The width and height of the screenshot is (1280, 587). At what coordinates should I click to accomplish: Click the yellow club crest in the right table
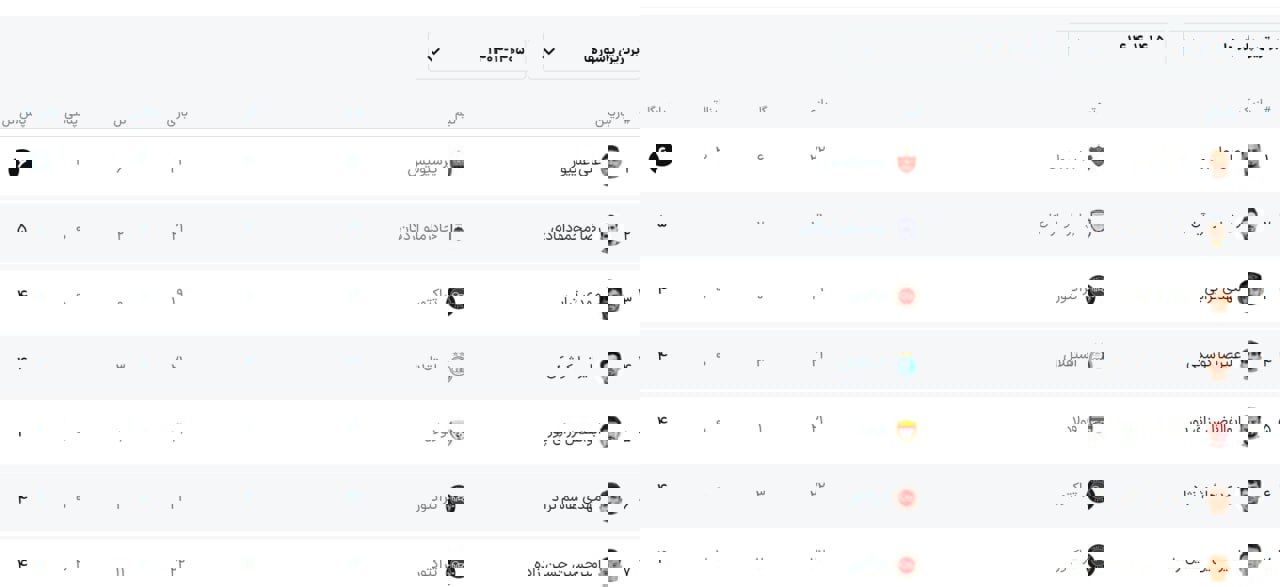point(906,431)
